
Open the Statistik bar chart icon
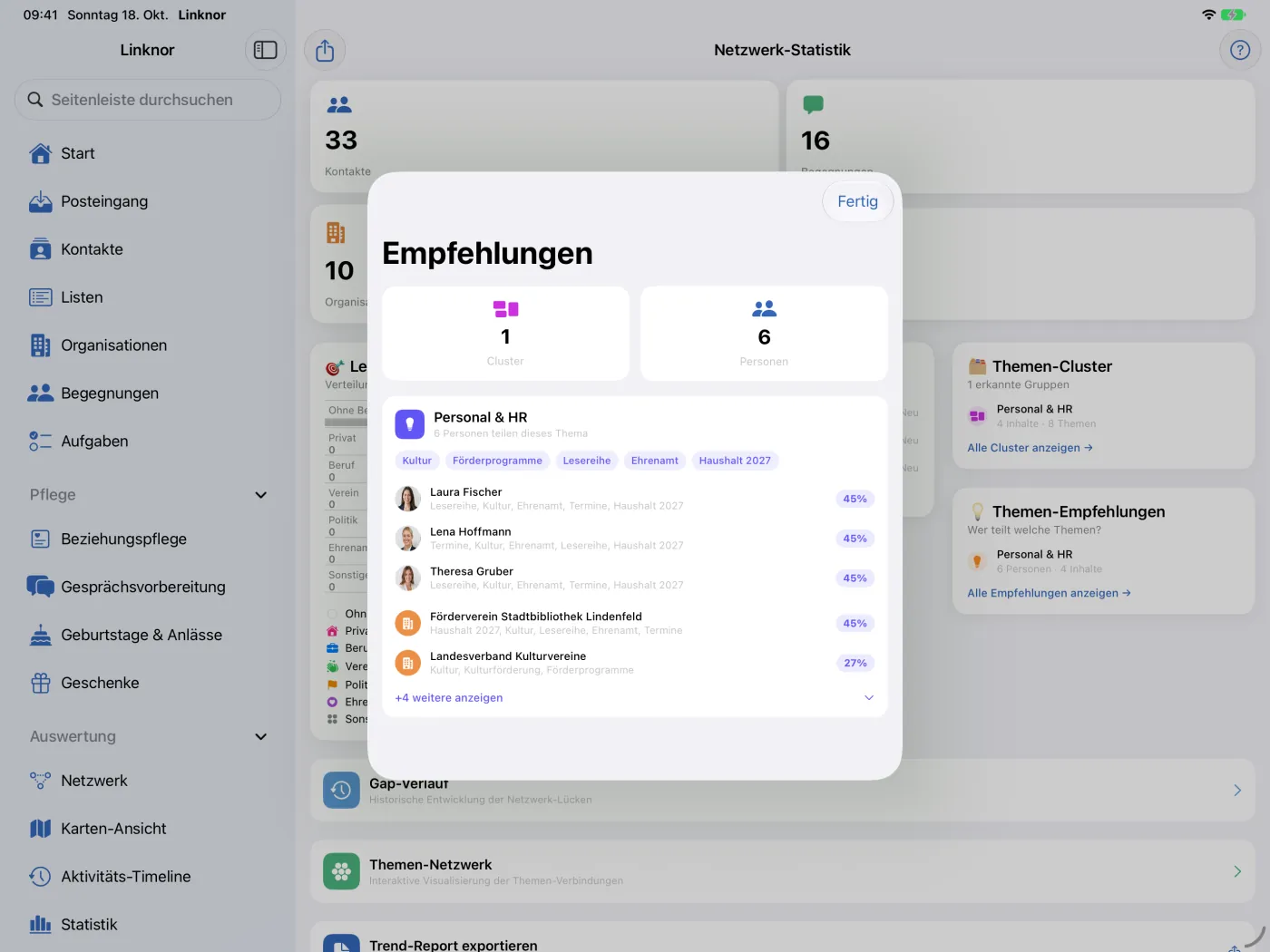point(41,925)
